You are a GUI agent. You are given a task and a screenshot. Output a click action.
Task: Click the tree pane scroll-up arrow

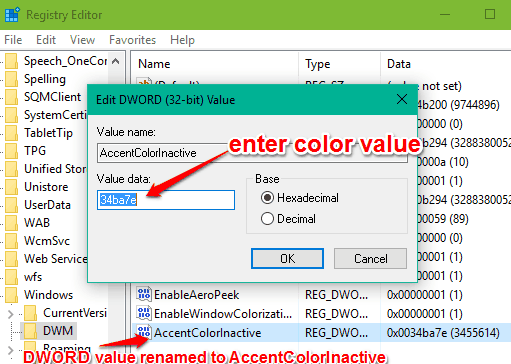click(x=115, y=61)
